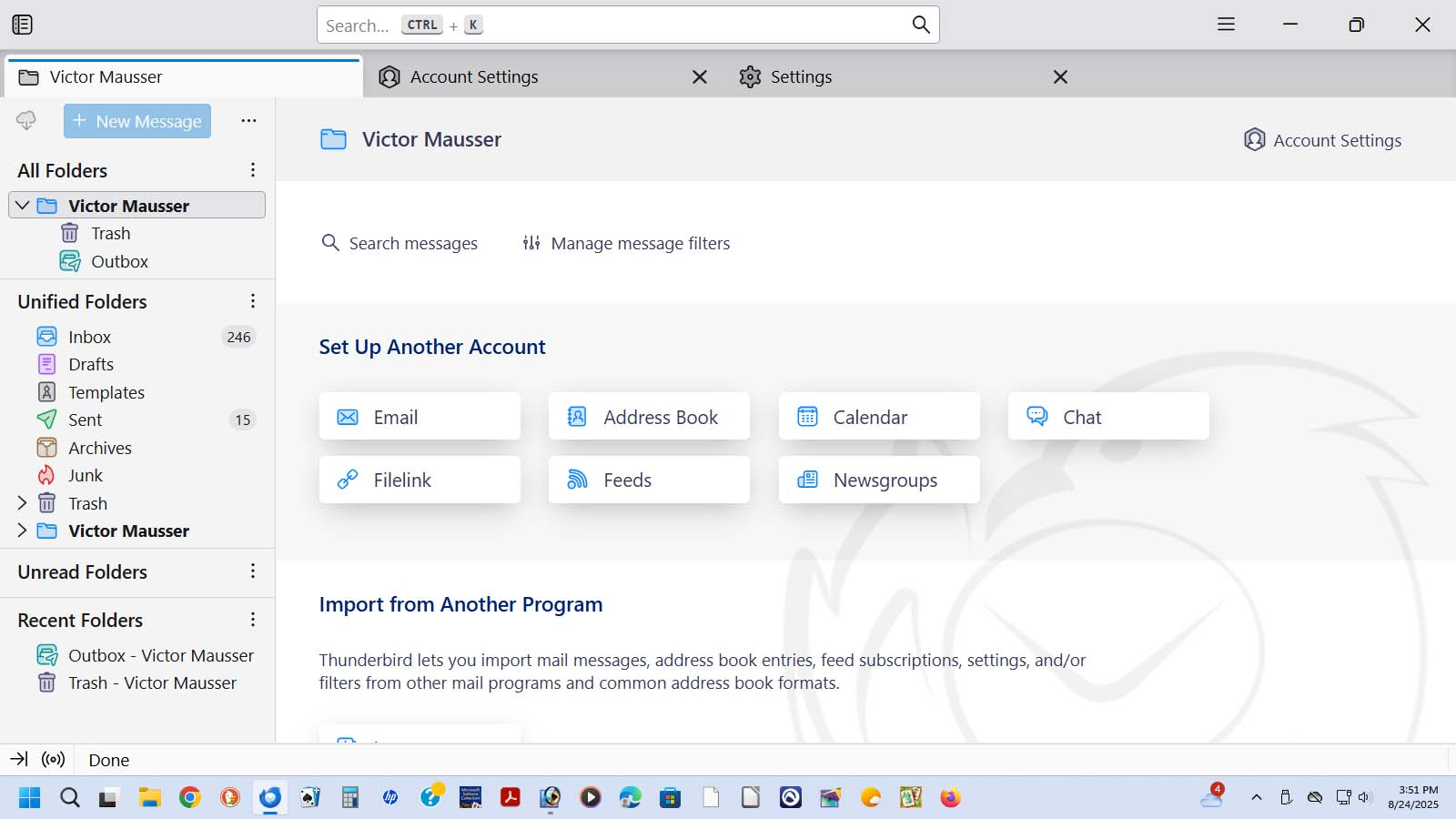Screen dimensions: 1456x819
Task: Select Victor Mausser under Unified Folders
Action: pyautogui.click(x=137, y=531)
